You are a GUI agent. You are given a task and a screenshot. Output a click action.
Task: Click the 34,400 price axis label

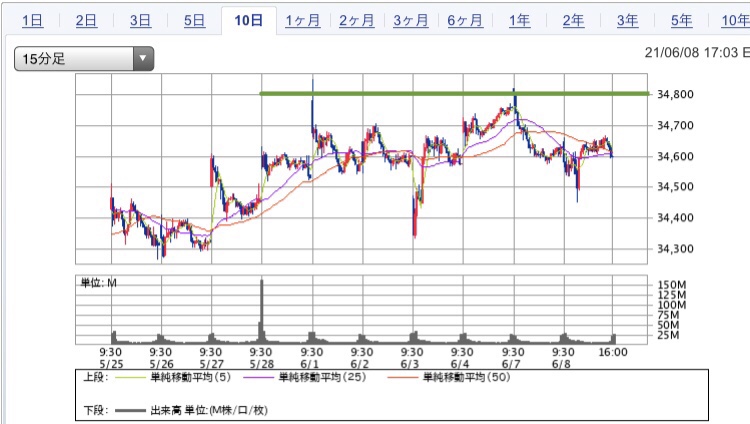pyautogui.click(x=675, y=218)
